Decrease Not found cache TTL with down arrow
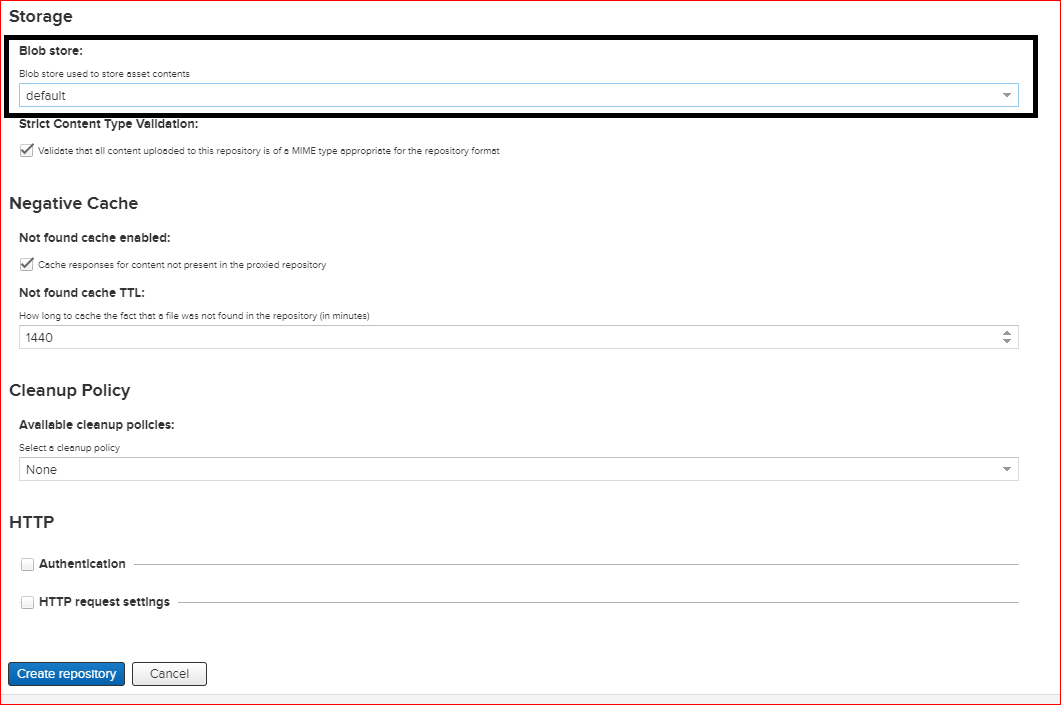 [1006, 343]
